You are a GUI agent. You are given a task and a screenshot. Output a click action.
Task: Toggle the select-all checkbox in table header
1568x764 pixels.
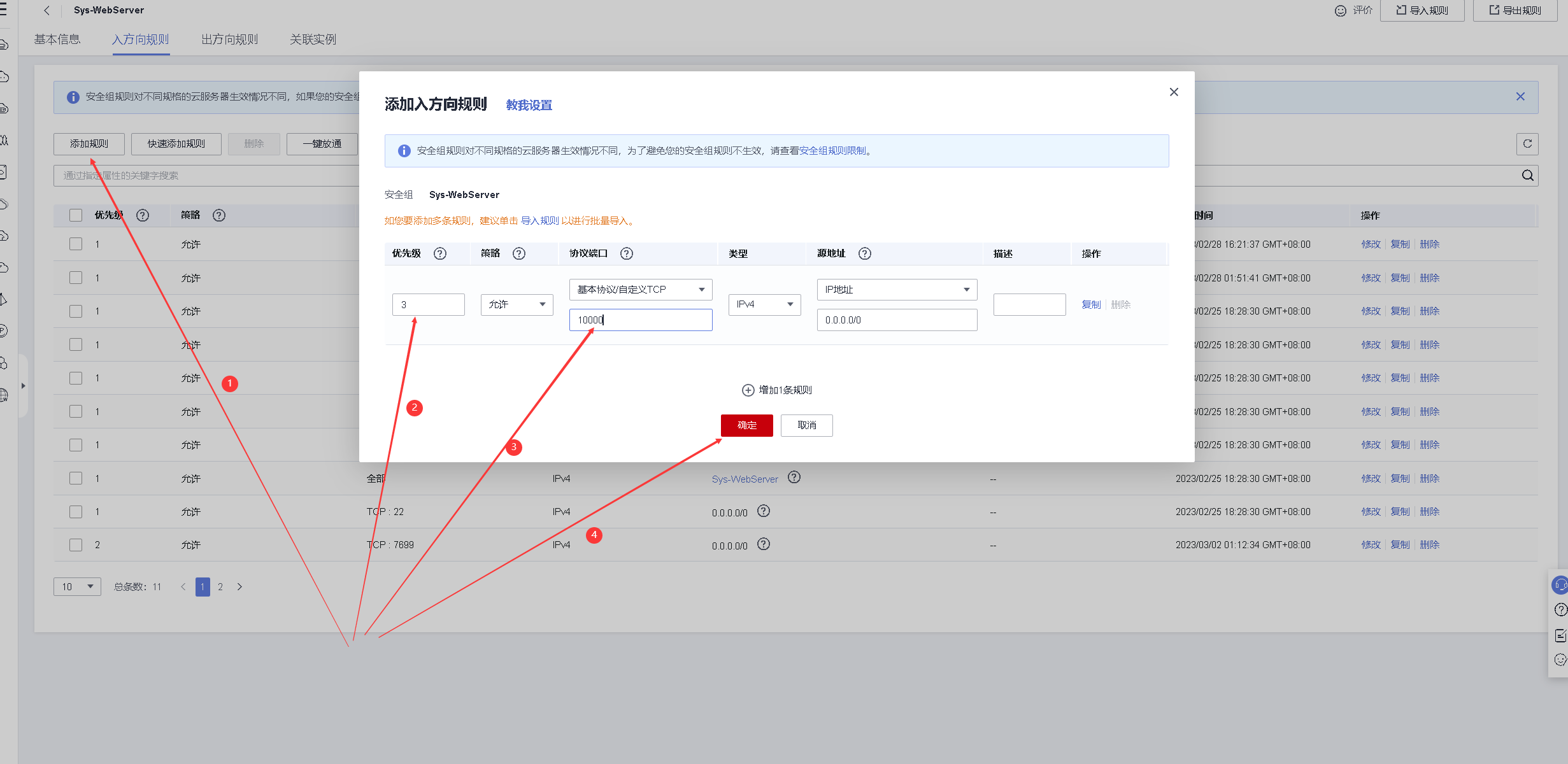[76, 215]
